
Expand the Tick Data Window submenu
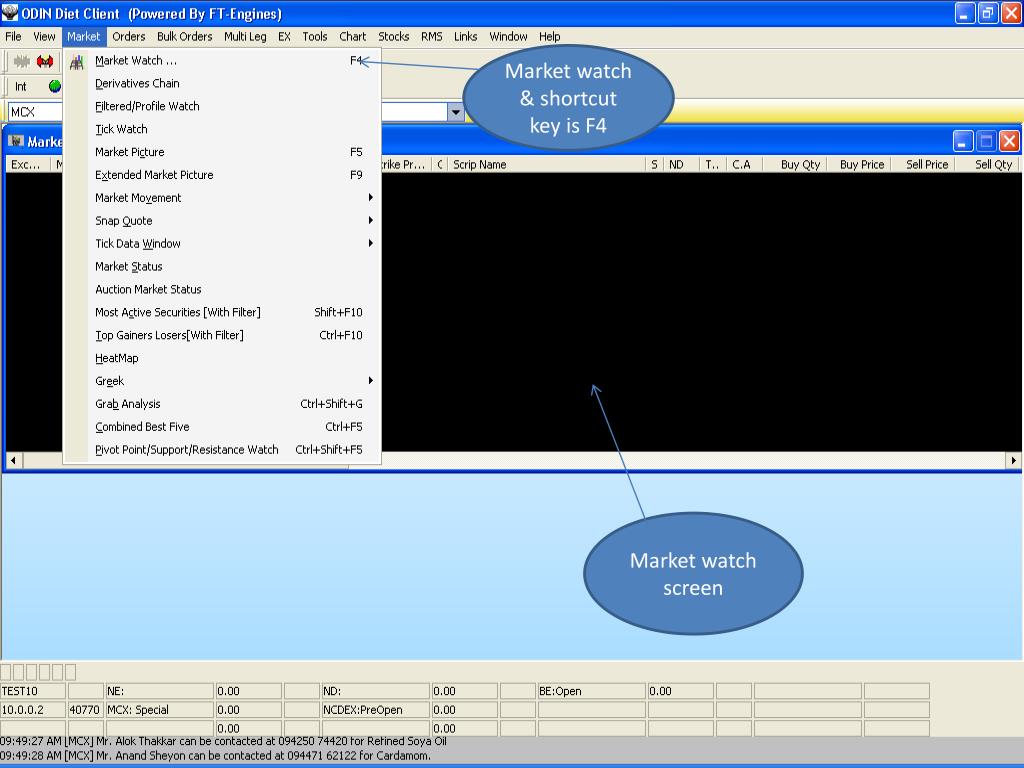point(222,244)
